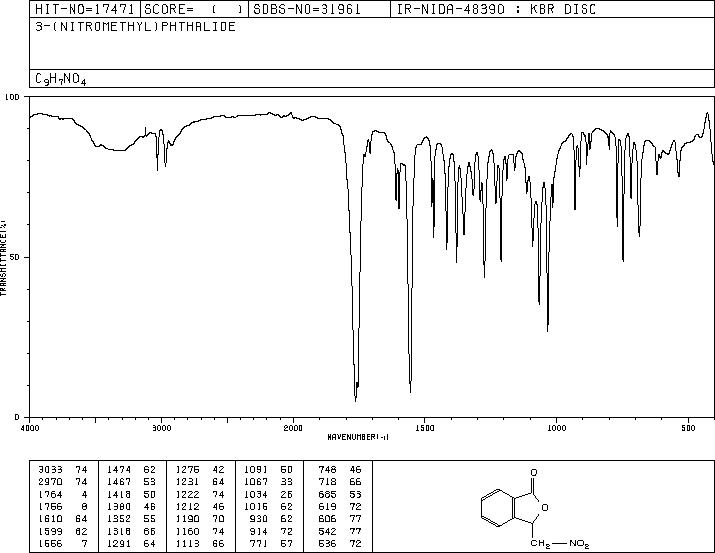Select the SCORE= field in header

point(194,9)
